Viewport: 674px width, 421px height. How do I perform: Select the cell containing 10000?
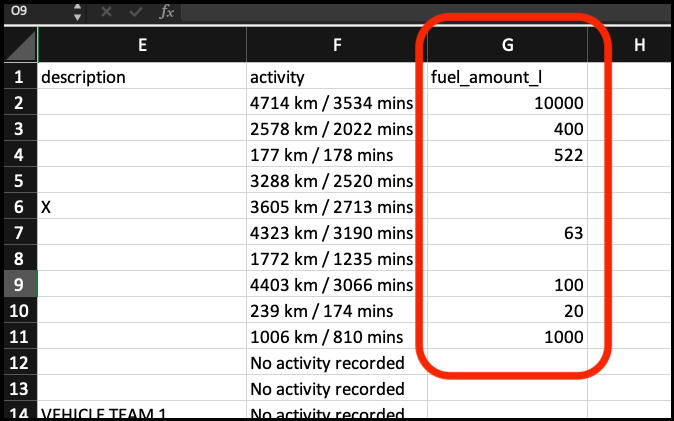click(x=507, y=103)
